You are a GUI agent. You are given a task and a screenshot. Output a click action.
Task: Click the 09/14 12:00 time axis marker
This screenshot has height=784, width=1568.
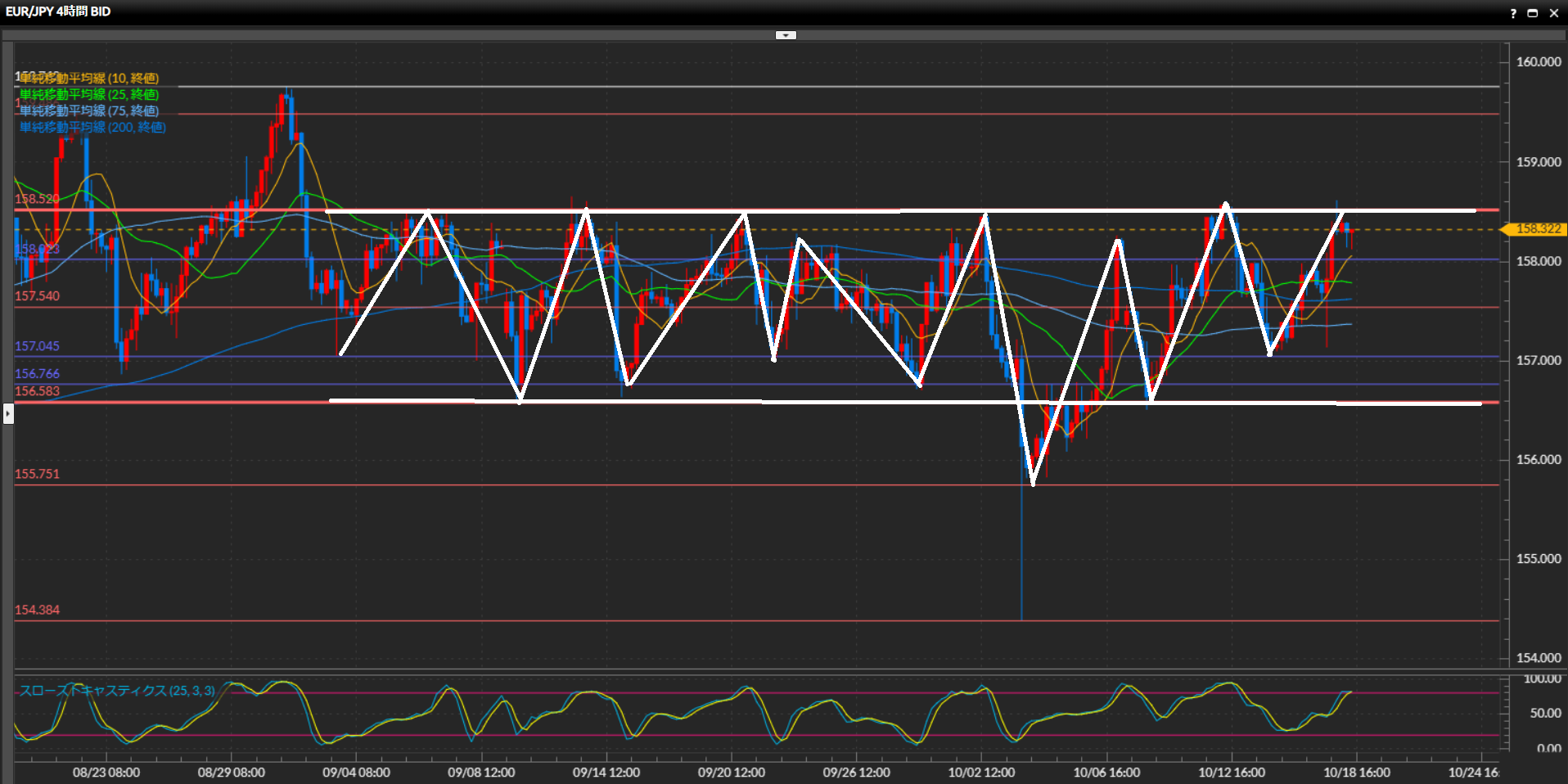click(606, 772)
